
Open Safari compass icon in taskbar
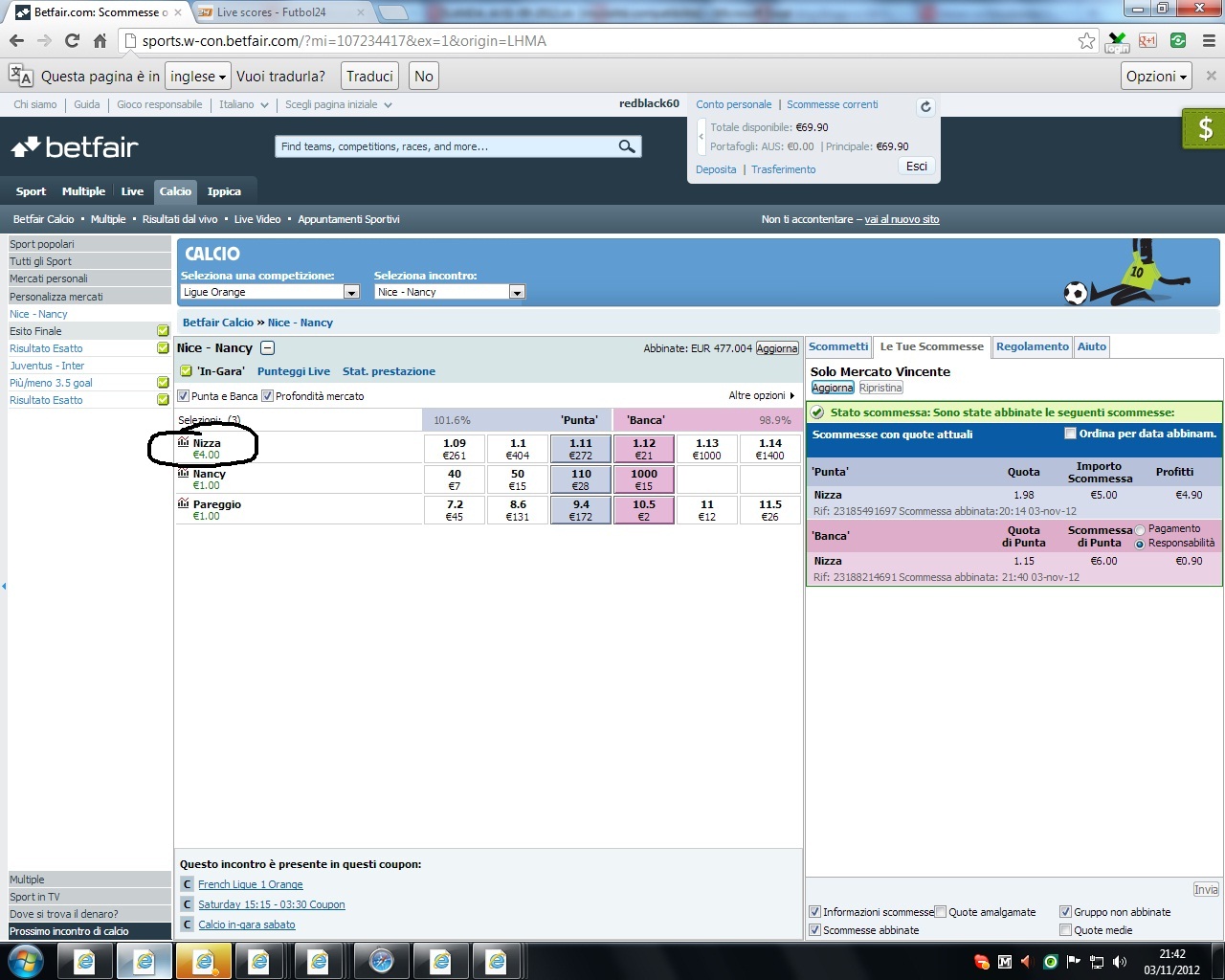tap(381, 961)
